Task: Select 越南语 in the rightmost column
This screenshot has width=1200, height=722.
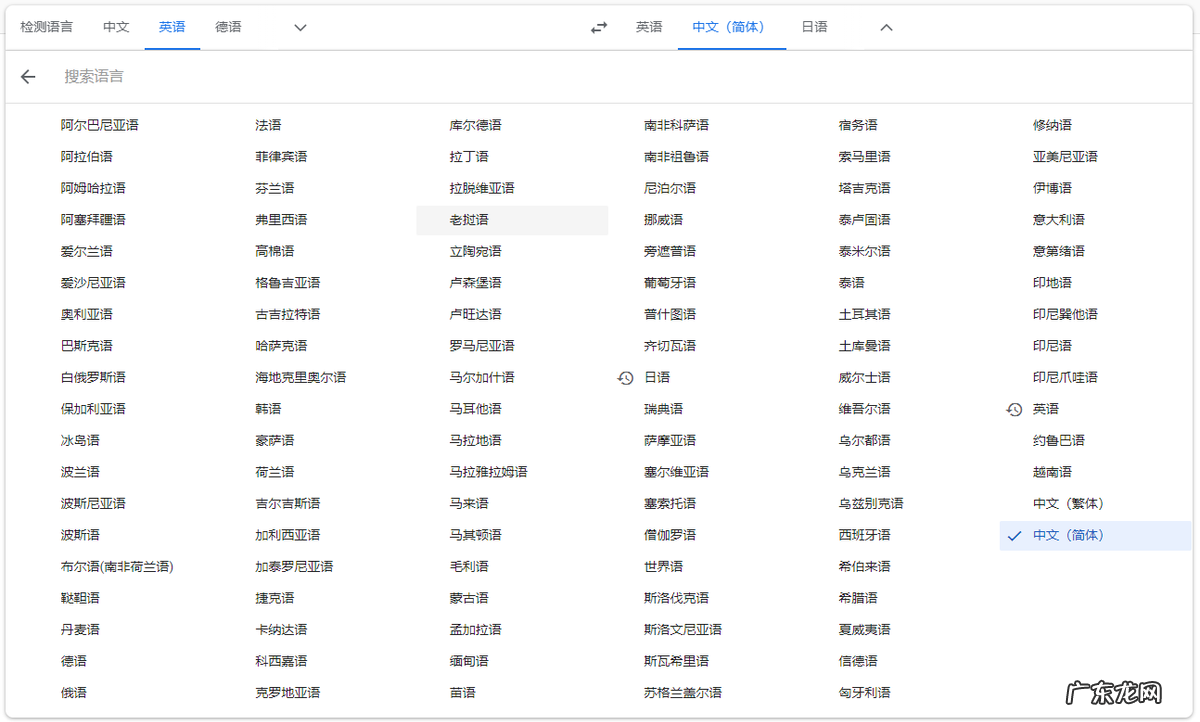Action: tap(1053, 471)
